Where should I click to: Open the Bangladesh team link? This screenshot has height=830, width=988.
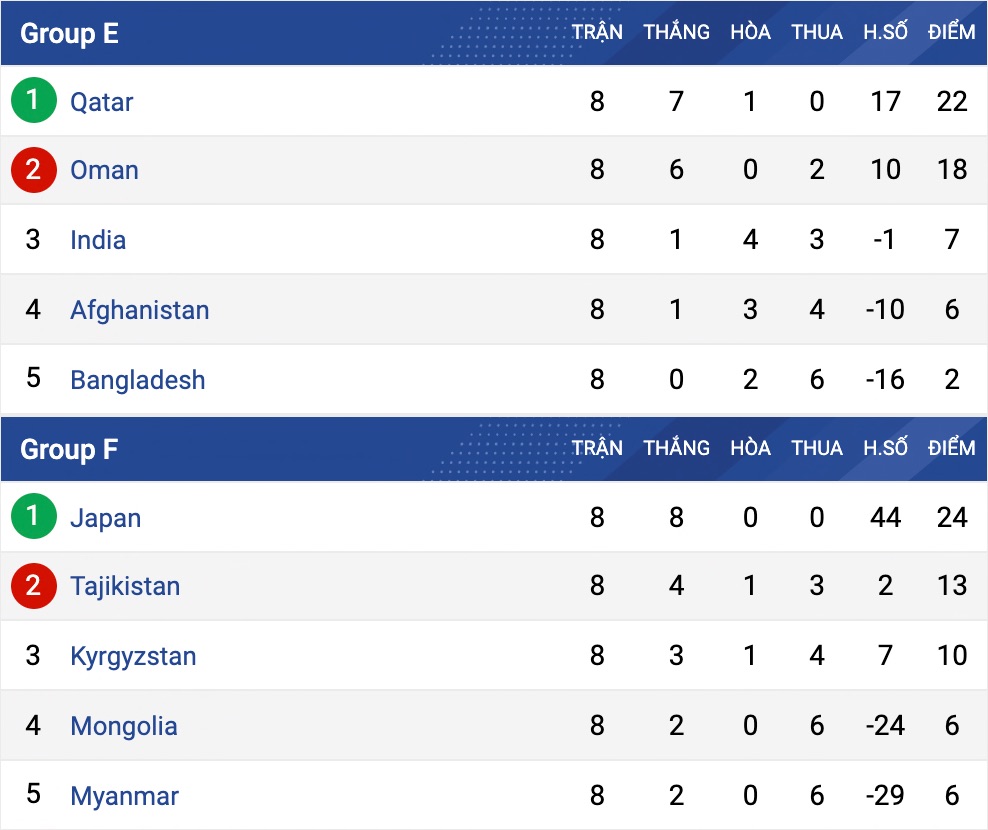click(137, 380)
